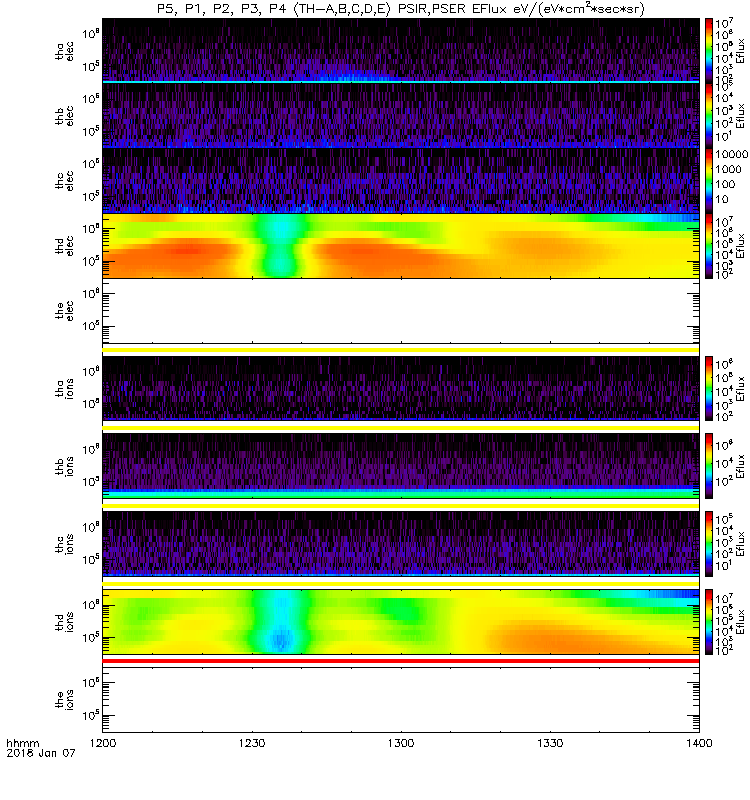Click the tha elec spectrogram panel
This screenshot has width=750, height=800.
point(401,51)
